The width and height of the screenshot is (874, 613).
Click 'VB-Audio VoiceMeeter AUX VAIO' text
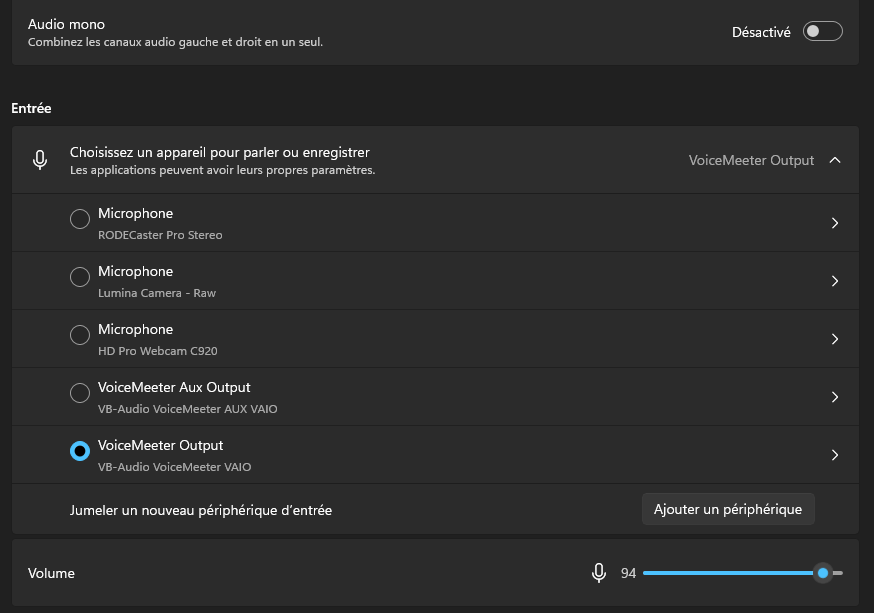pos(187,409)
